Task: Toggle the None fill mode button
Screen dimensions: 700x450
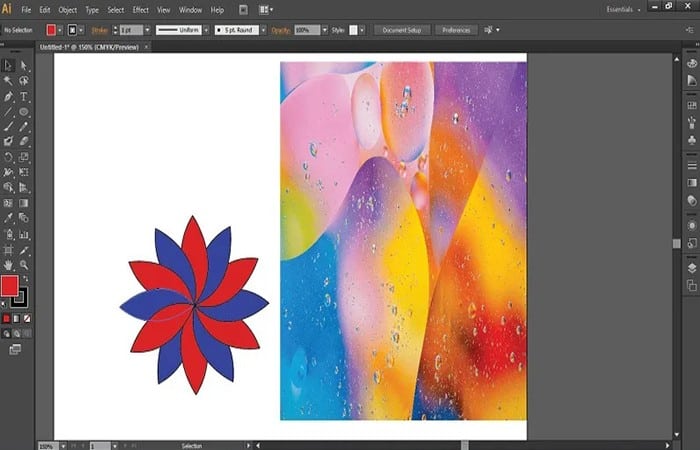Action: tap(25, 317)
